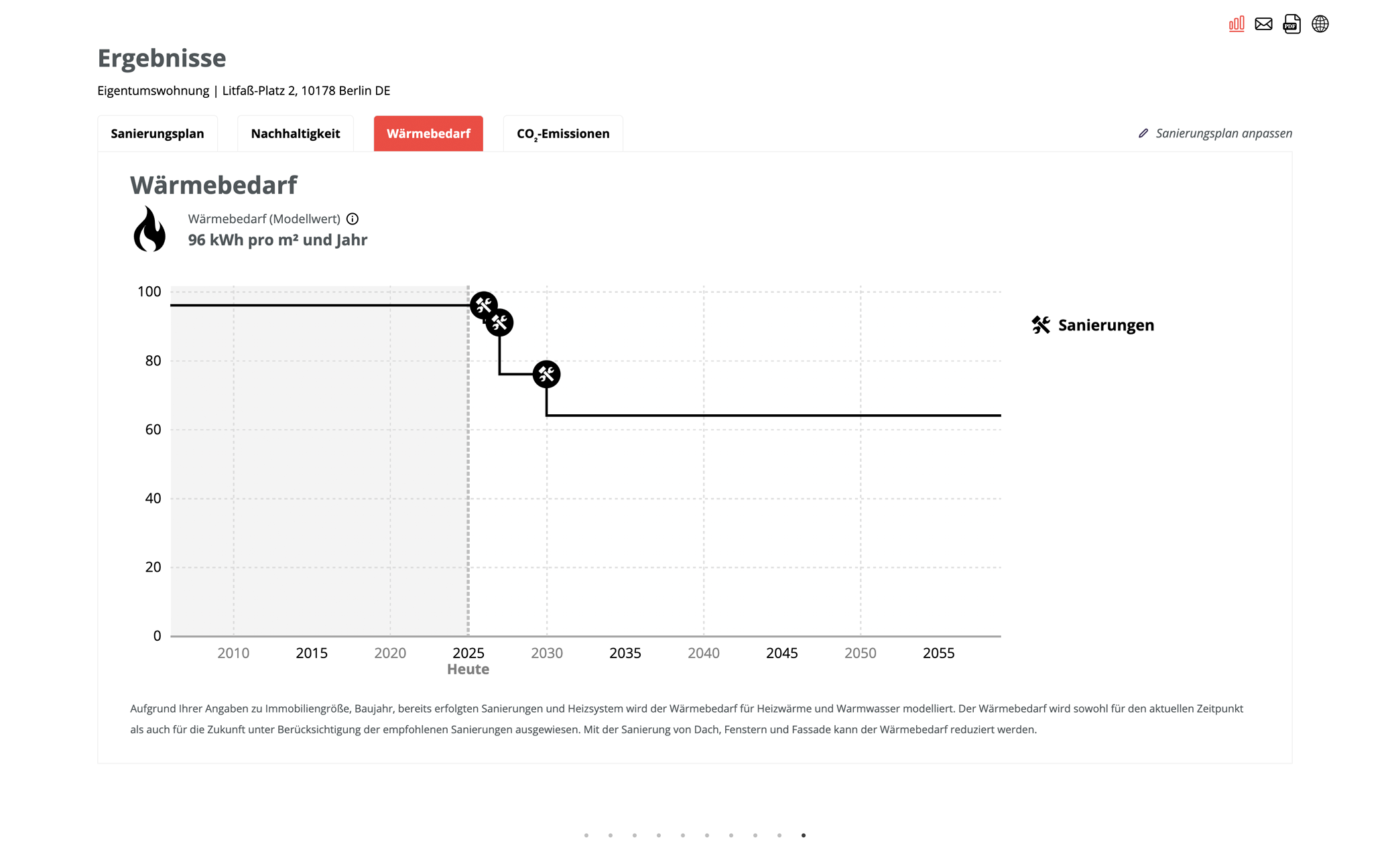Viewport: 1390px width, 868px height.
Task: Select the first renovation marker near 2026
Action: (483, 306)
